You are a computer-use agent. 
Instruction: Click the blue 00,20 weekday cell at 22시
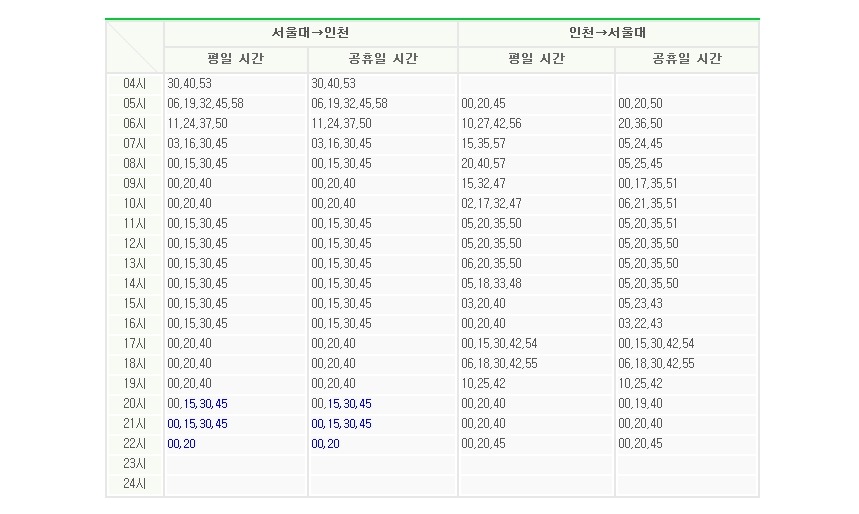point(182,444)
